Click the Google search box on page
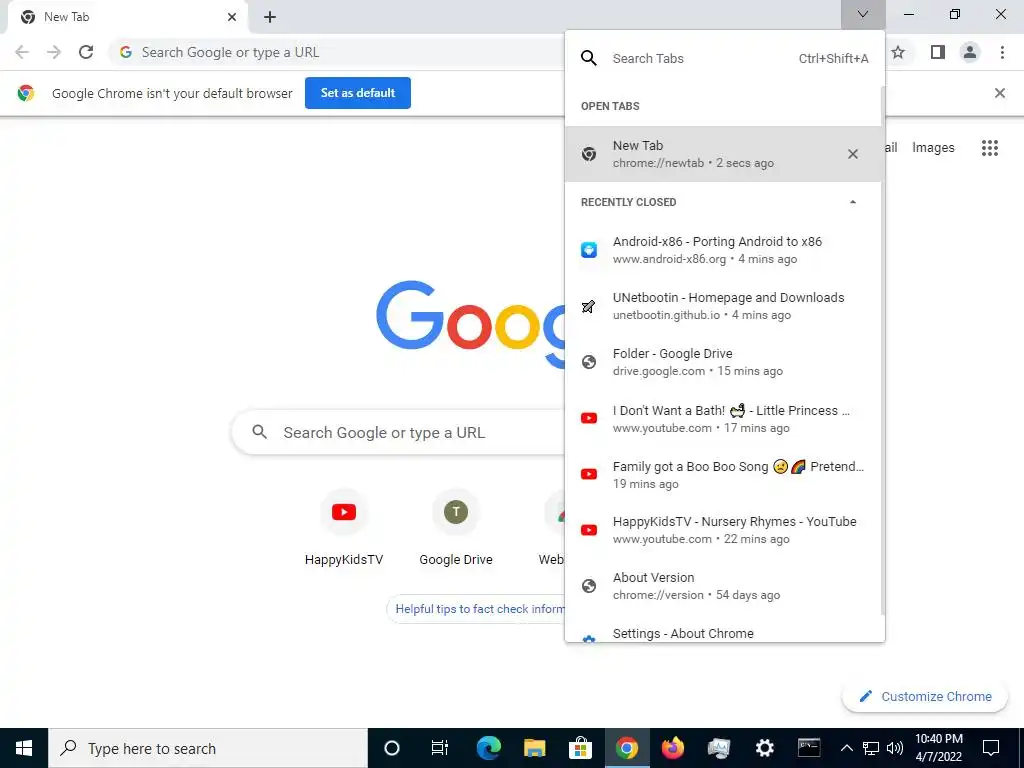 [398, 432]
